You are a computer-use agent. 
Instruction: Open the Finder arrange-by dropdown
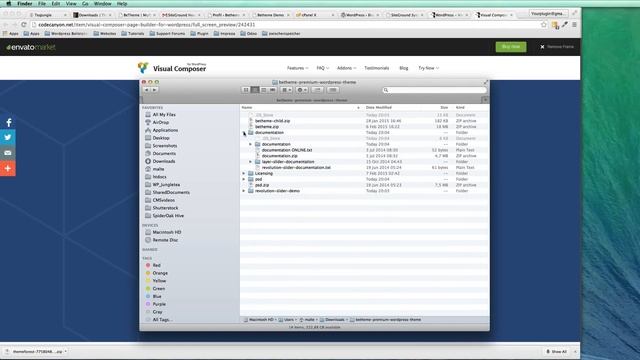tap(287, 90)
